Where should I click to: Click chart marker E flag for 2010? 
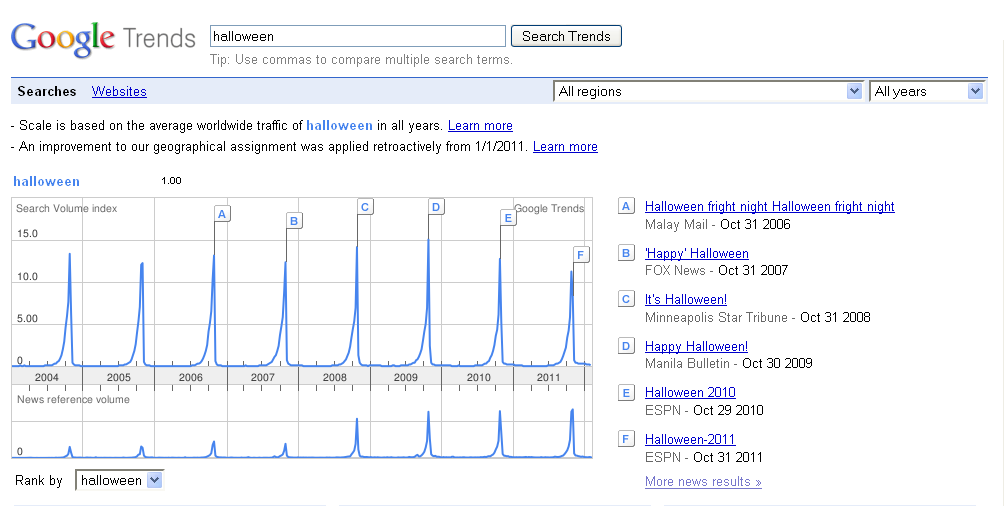point(508,218)
